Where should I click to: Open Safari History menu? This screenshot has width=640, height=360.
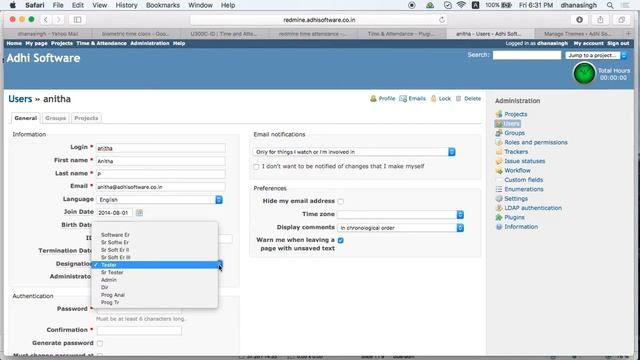[126, 5]
